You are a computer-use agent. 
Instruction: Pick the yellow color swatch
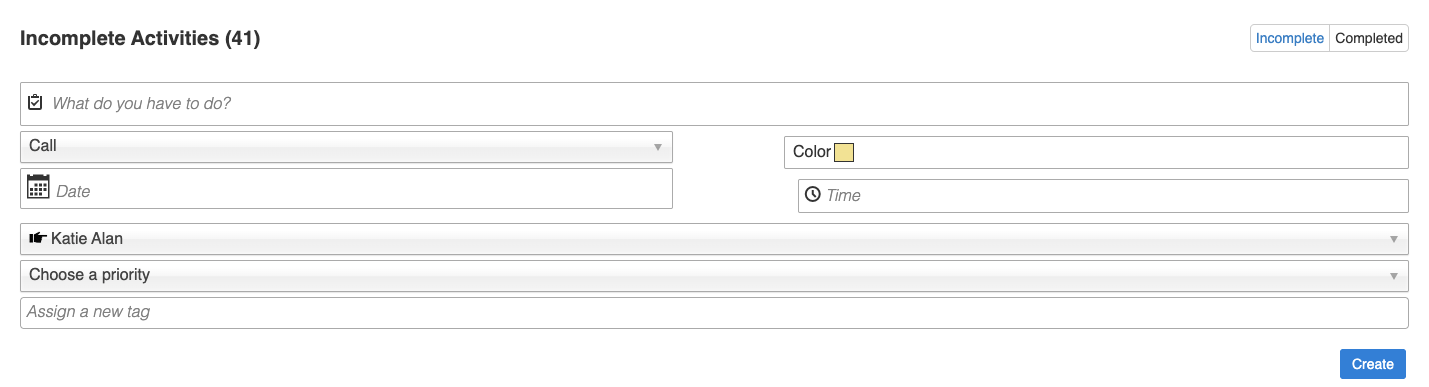844,152
